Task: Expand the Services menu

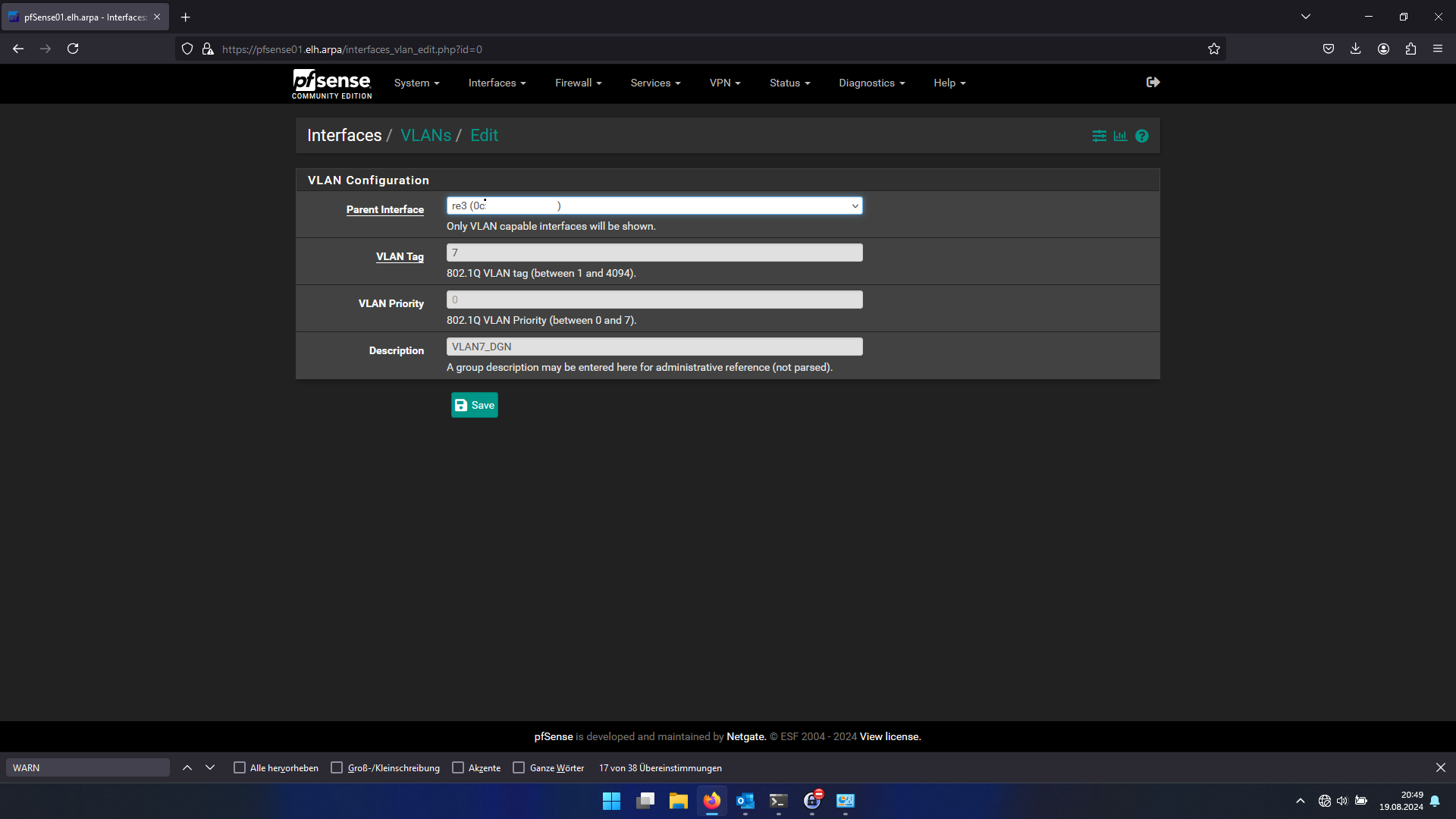Action: click(x=655, y=83)
